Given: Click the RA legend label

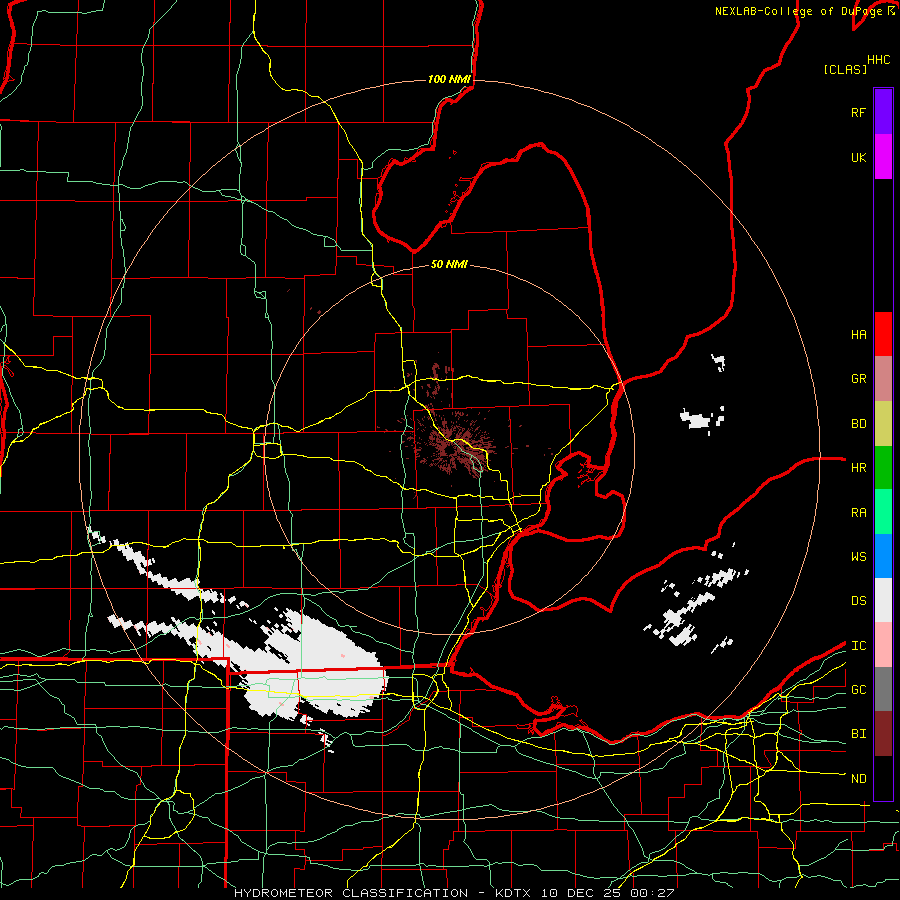Looking at the screenshot, I should (858, 513).
